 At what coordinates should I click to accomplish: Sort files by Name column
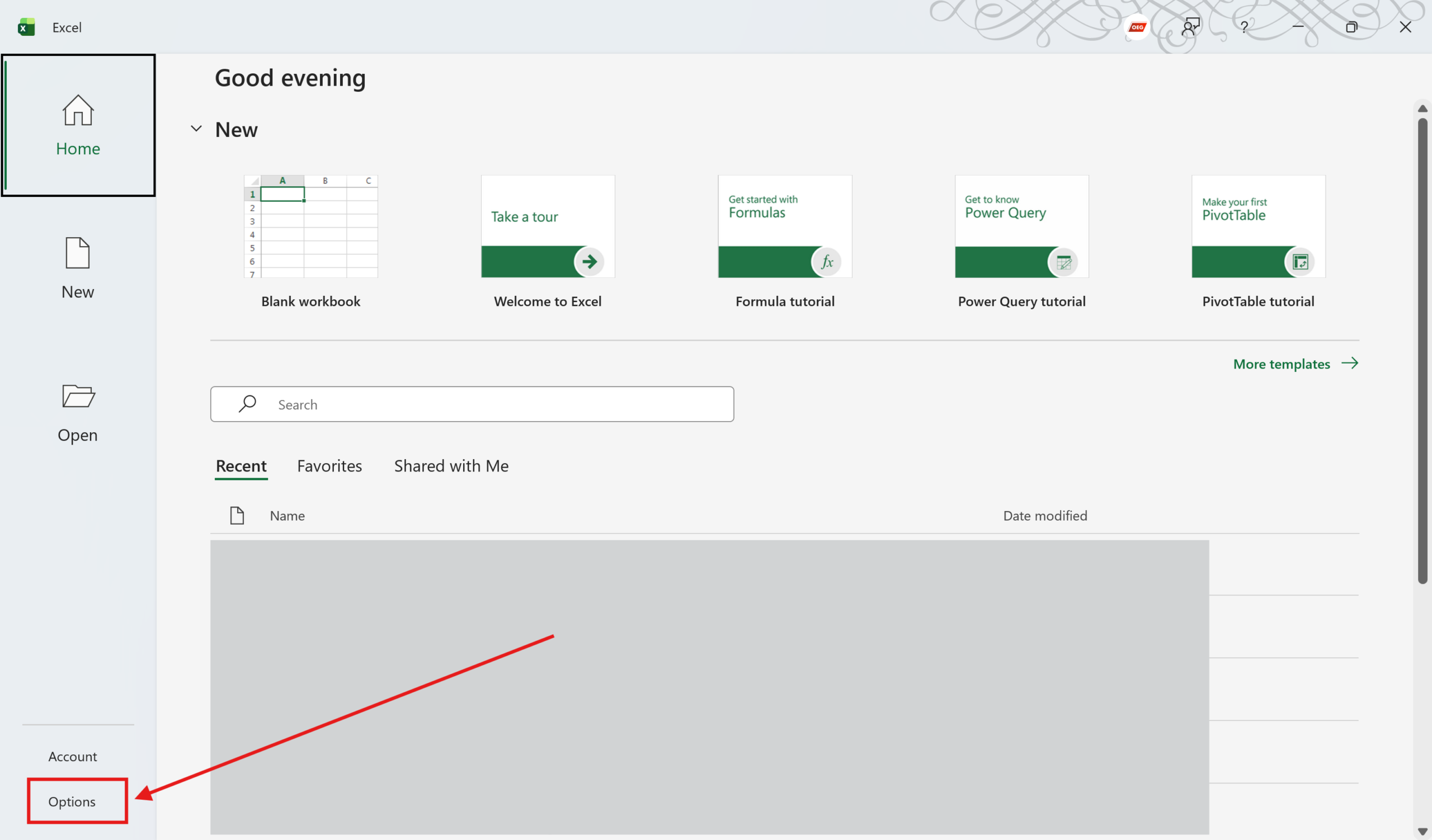pos(287,516)
